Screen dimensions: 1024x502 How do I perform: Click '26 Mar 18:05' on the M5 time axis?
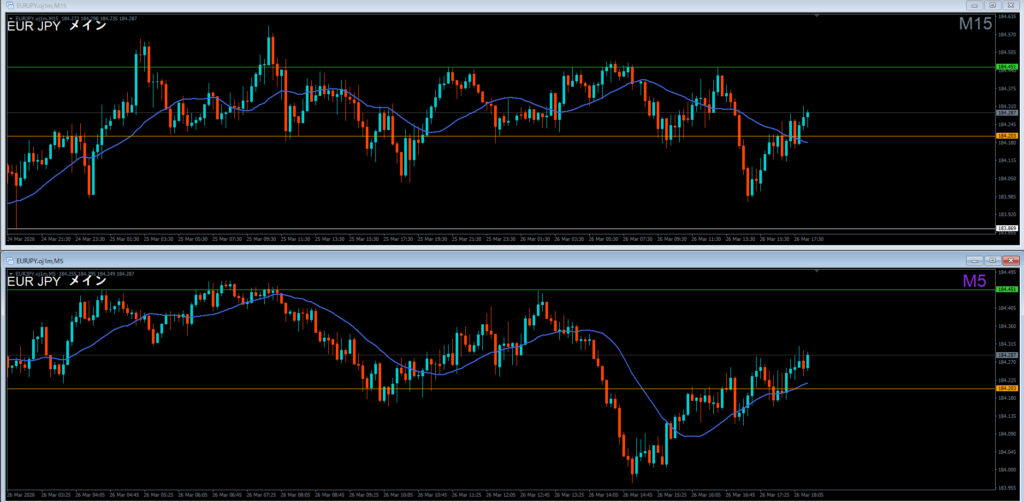(810, 494)
